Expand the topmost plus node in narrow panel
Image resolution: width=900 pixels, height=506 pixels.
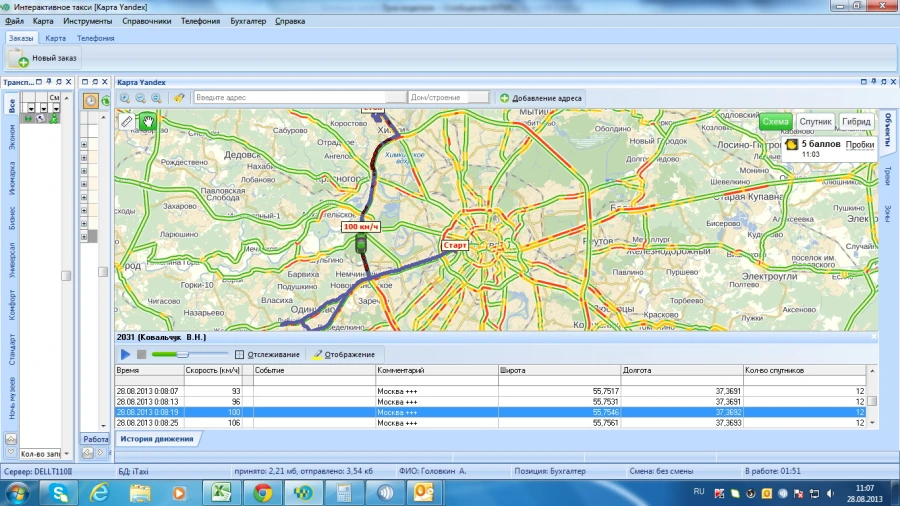pyautogui.click(x=84, y=144)
